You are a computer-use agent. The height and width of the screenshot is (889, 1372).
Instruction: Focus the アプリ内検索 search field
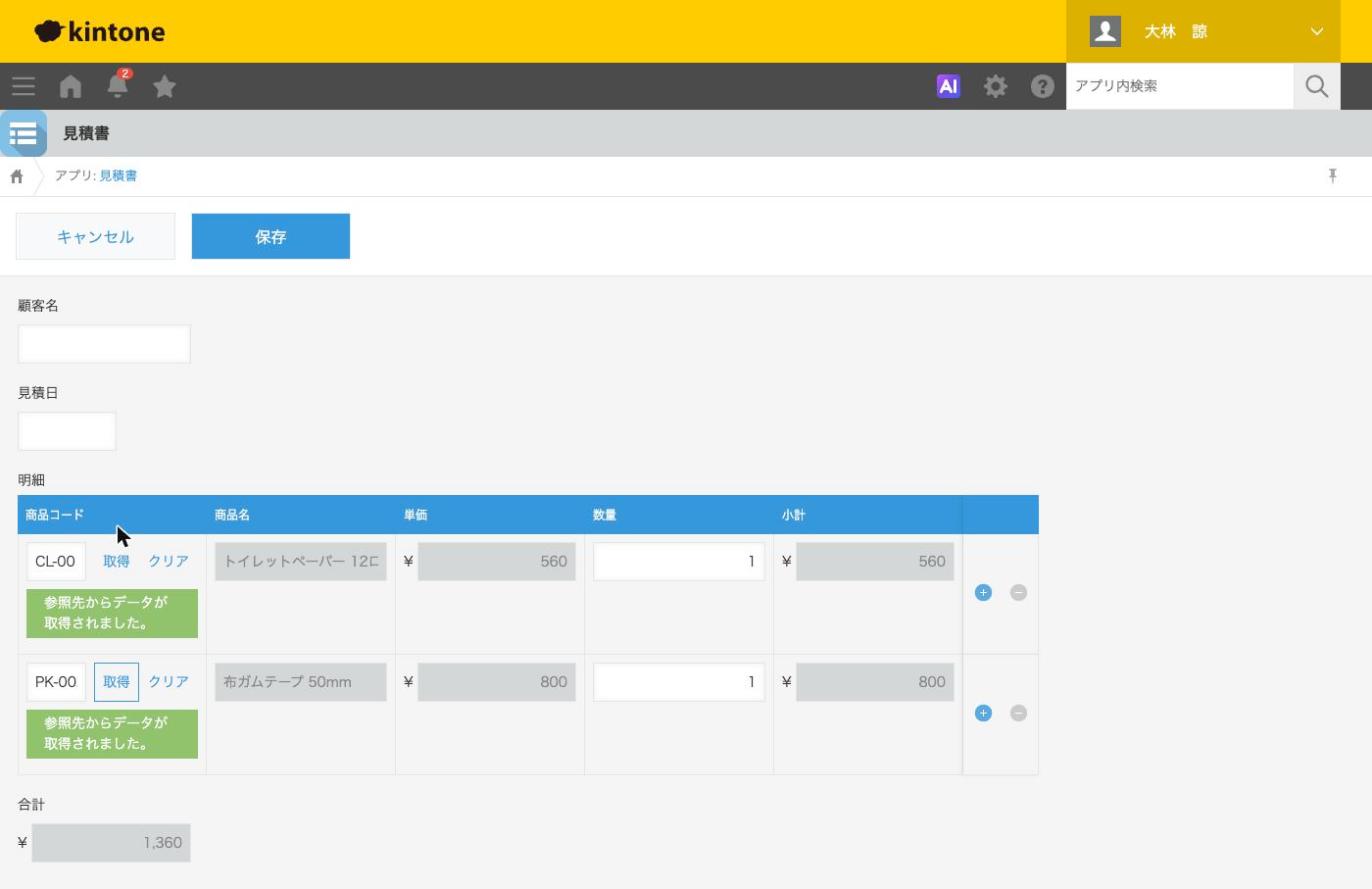(x=1180, y=87)
